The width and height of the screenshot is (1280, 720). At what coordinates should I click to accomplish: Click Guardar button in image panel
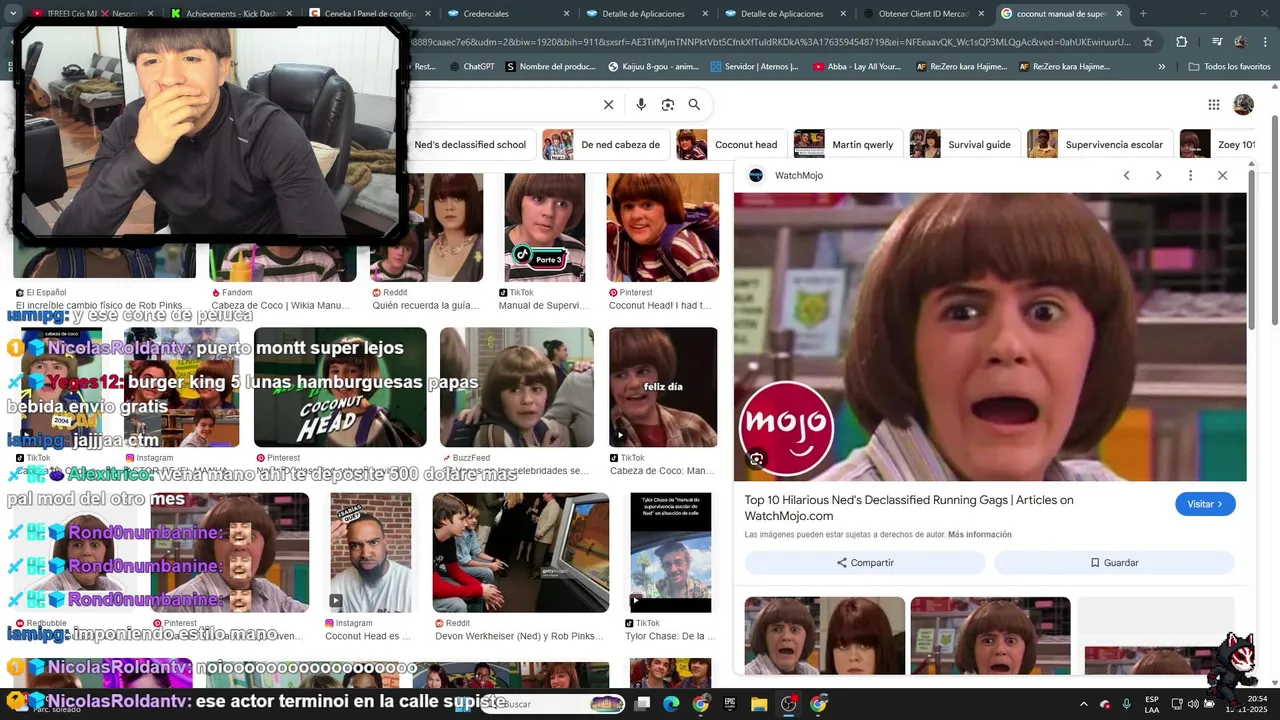(x=1114, y=563)
